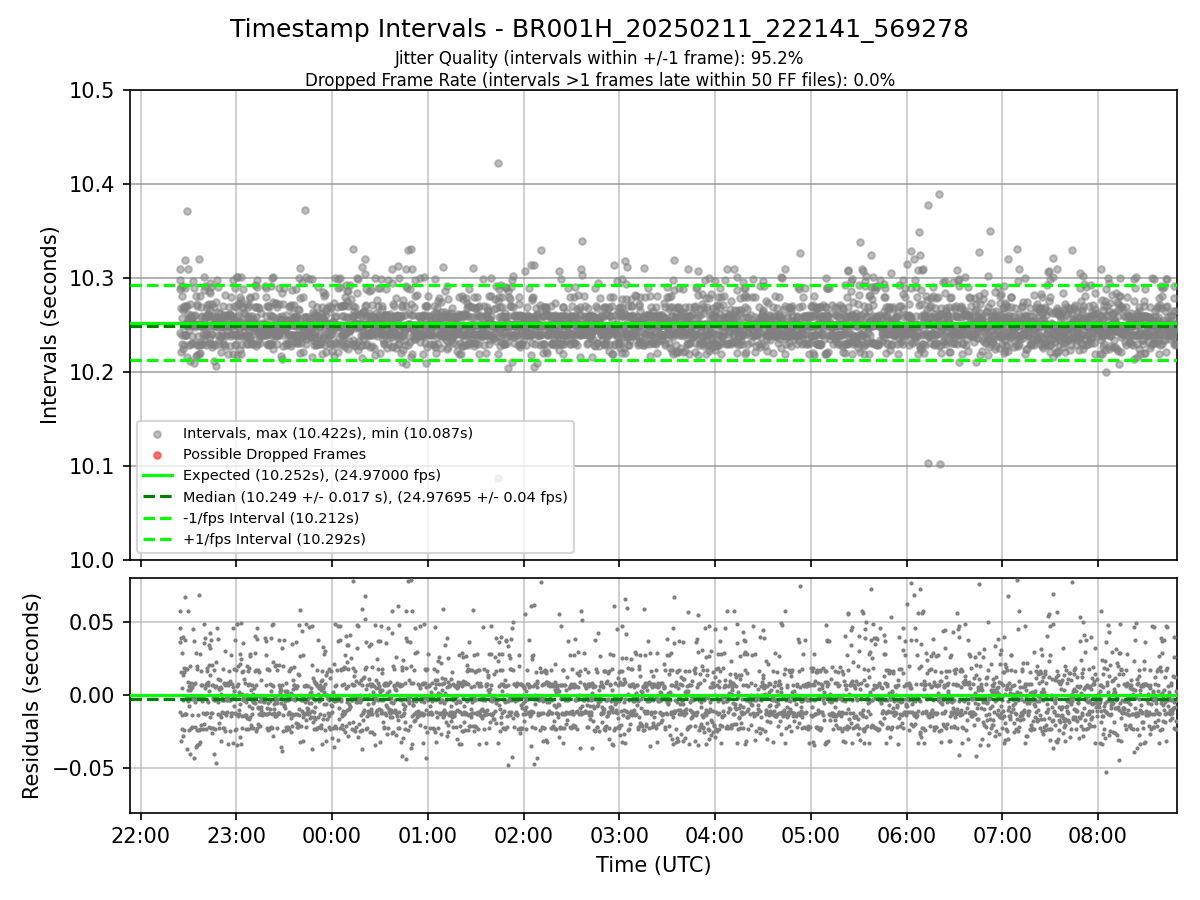
Task: Click the 04:00 time tick label
Action: (x=715, y=834)
